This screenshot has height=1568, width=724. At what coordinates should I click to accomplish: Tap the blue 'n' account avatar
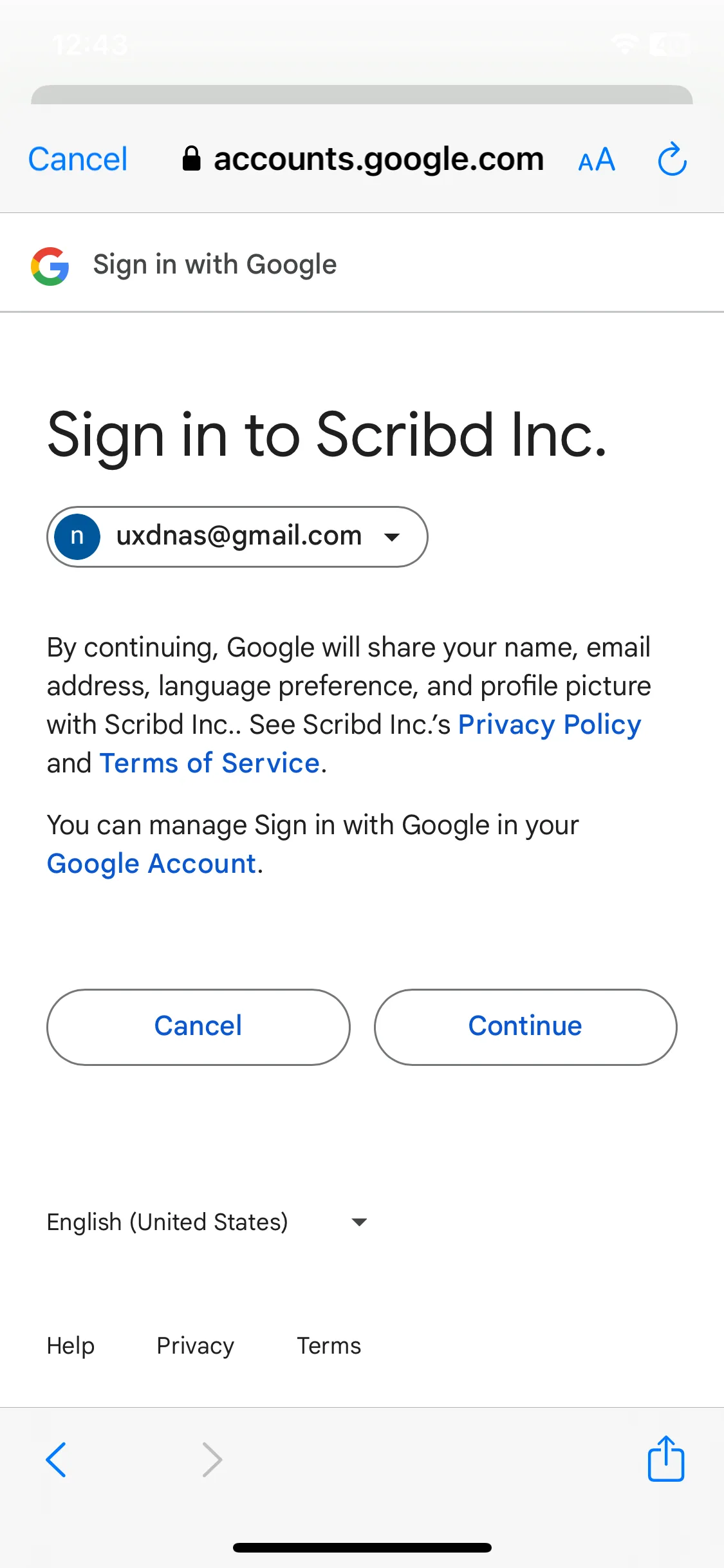(x=77, y=536)
